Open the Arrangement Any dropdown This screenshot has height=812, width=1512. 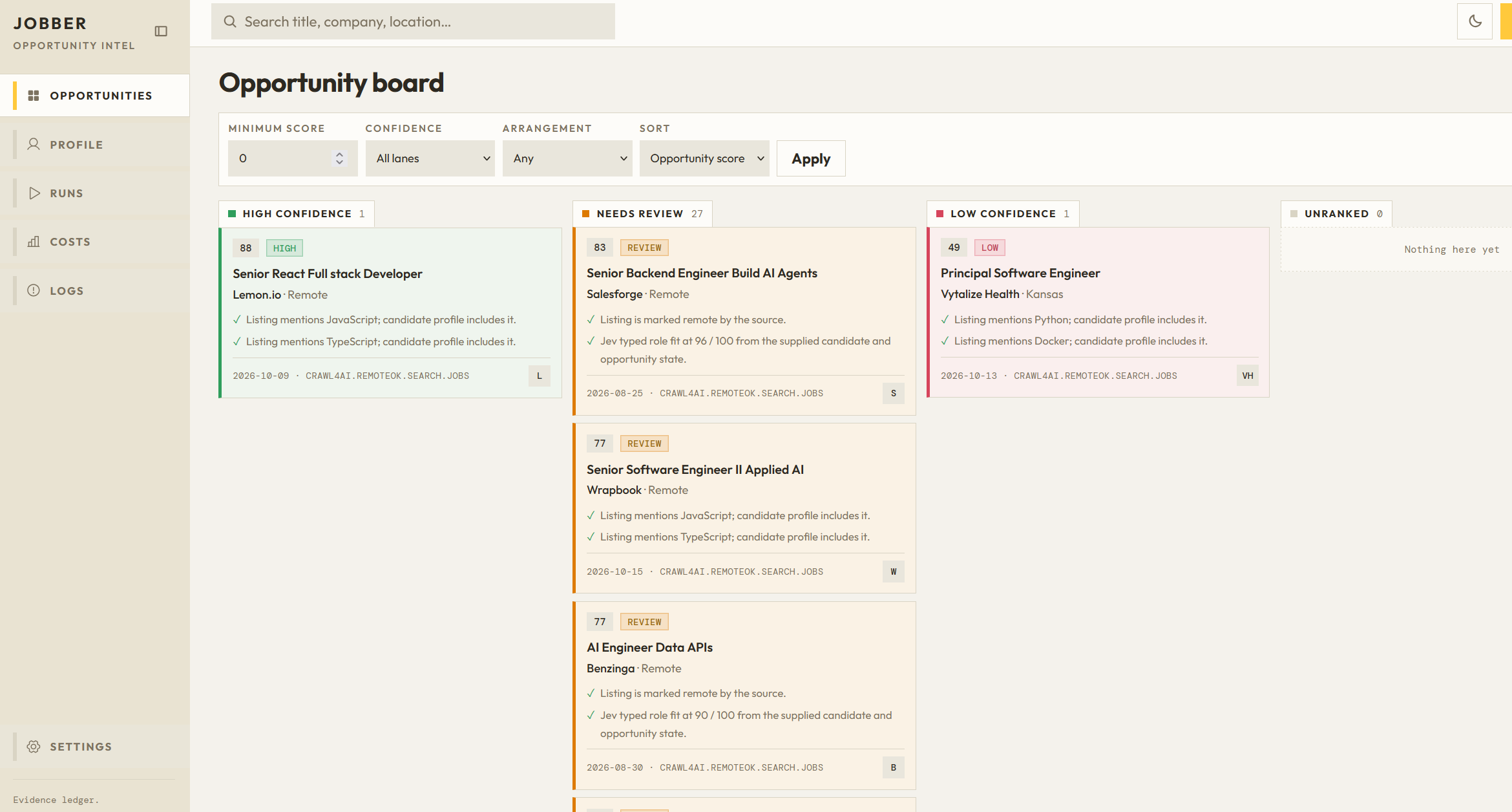[567, 158]
